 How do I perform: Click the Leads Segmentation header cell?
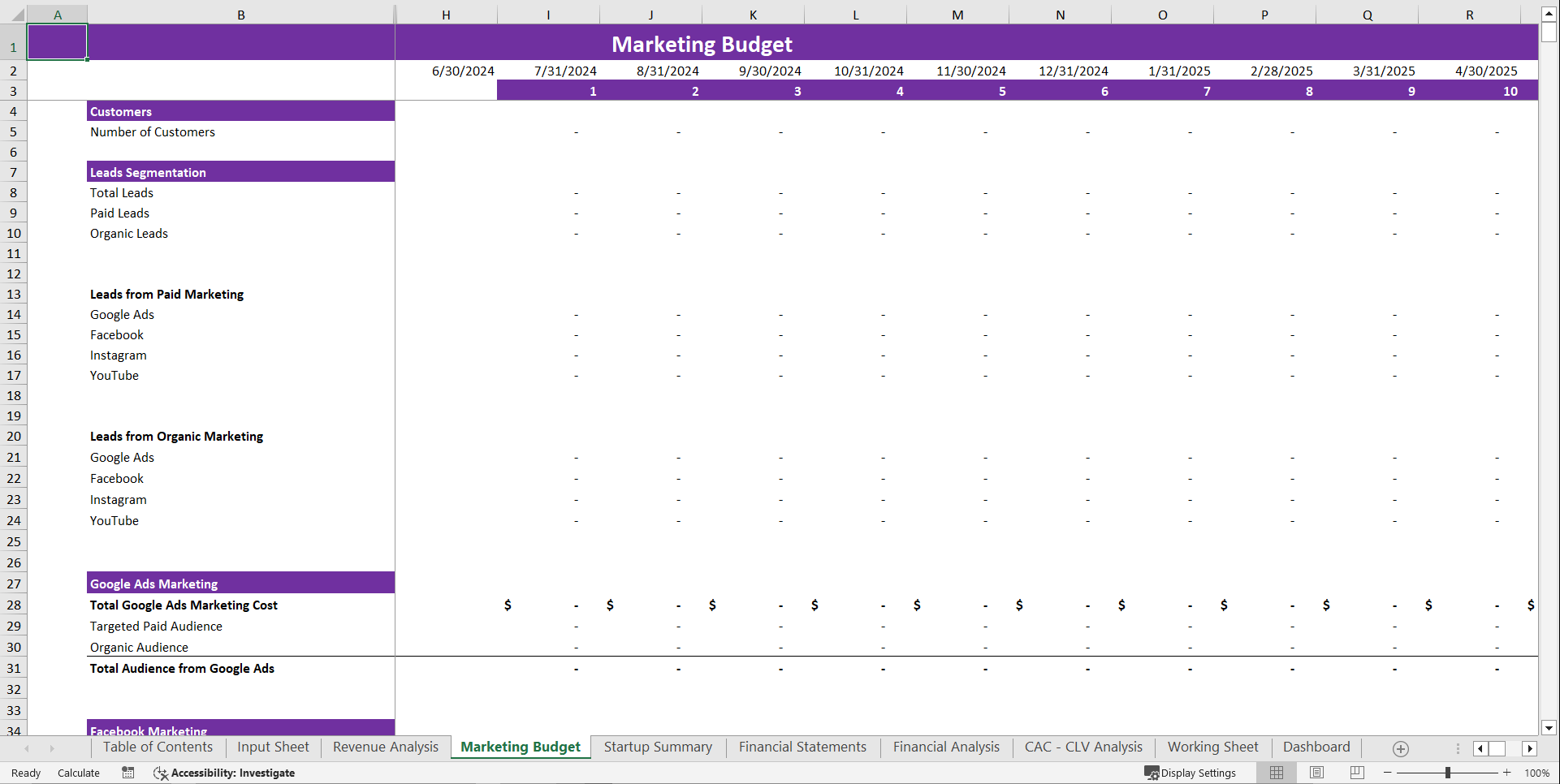(x=240, y=172)
